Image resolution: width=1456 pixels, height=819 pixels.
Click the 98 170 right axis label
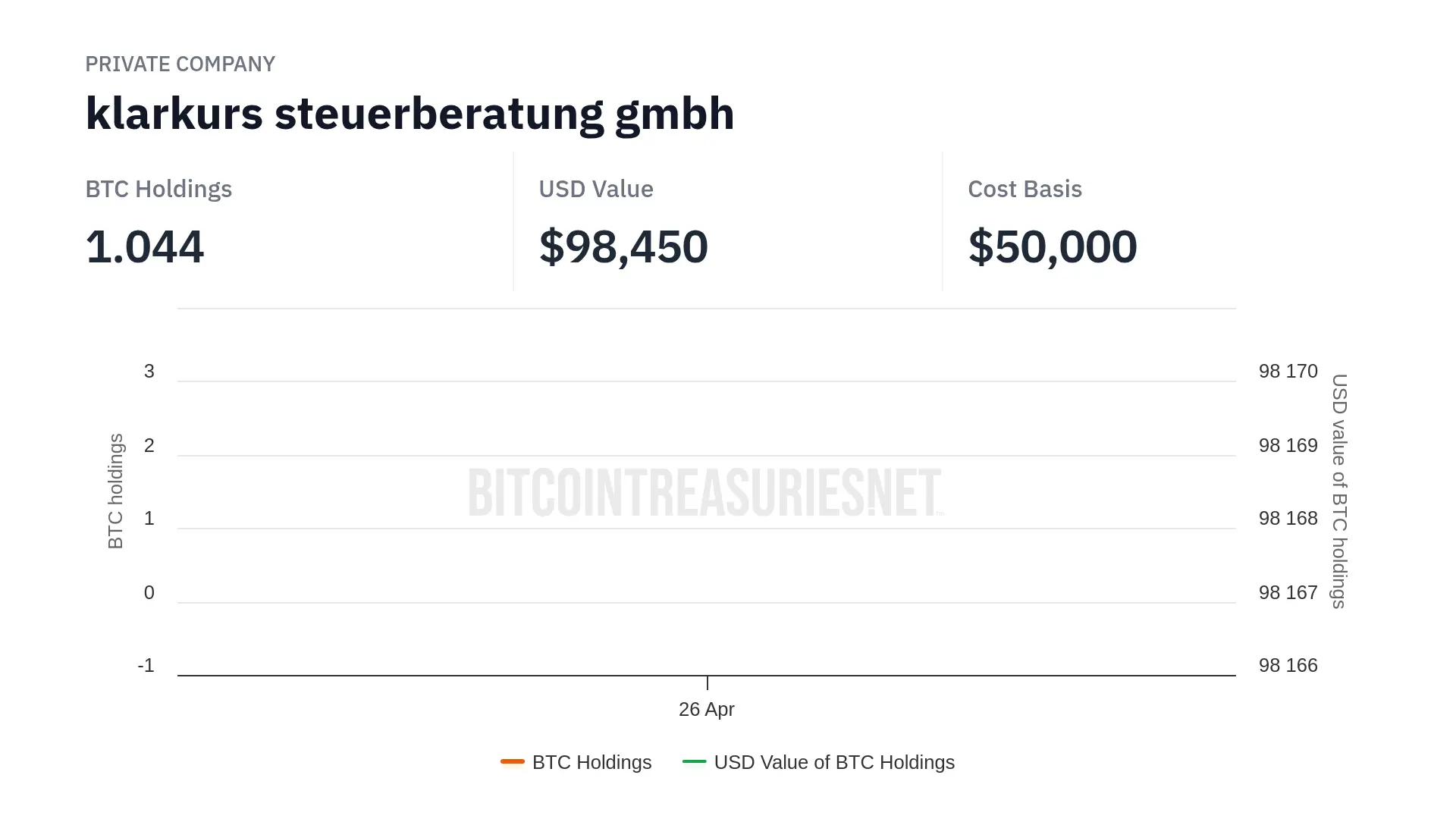1288,372
